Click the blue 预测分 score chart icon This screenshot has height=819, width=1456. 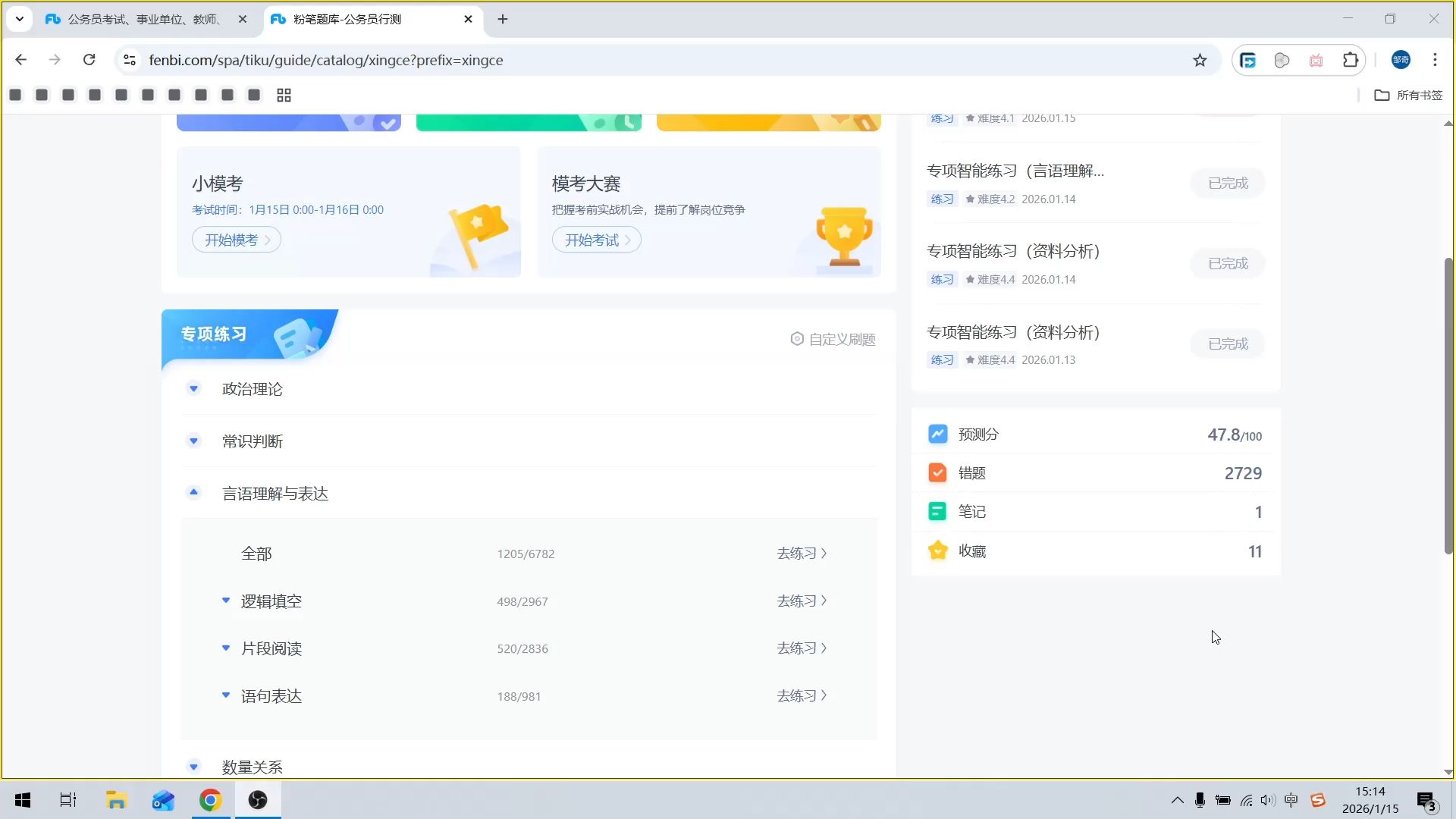coord(937,434)
